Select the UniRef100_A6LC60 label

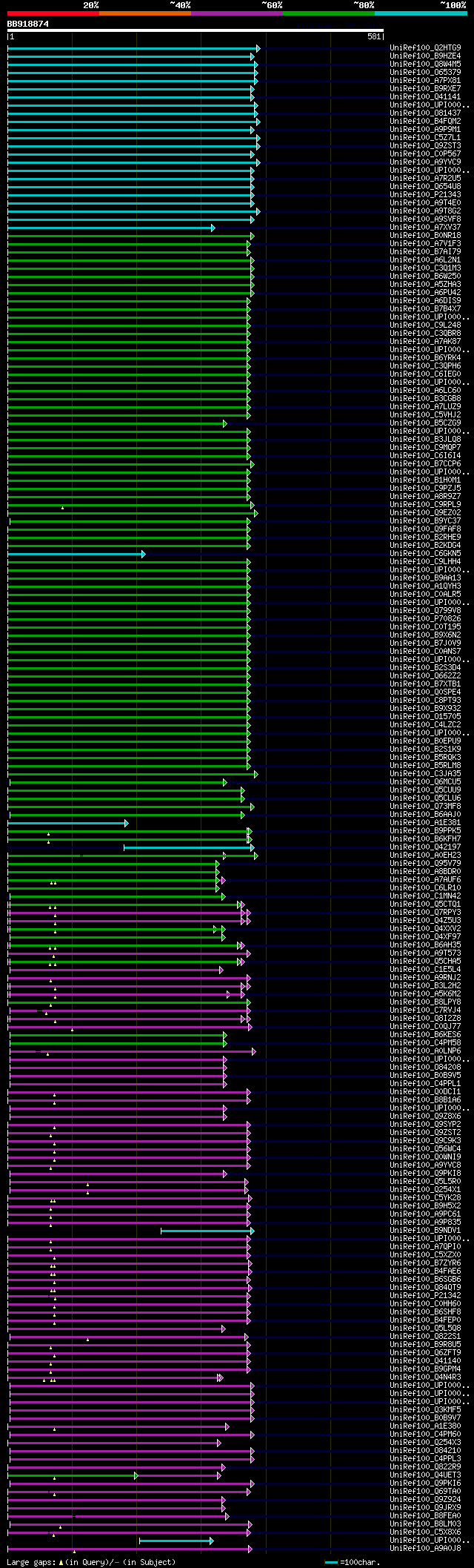(x=425, y=390)
